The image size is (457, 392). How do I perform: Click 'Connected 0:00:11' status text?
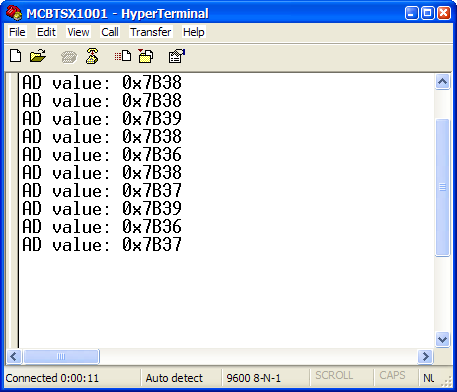(52, 378)
